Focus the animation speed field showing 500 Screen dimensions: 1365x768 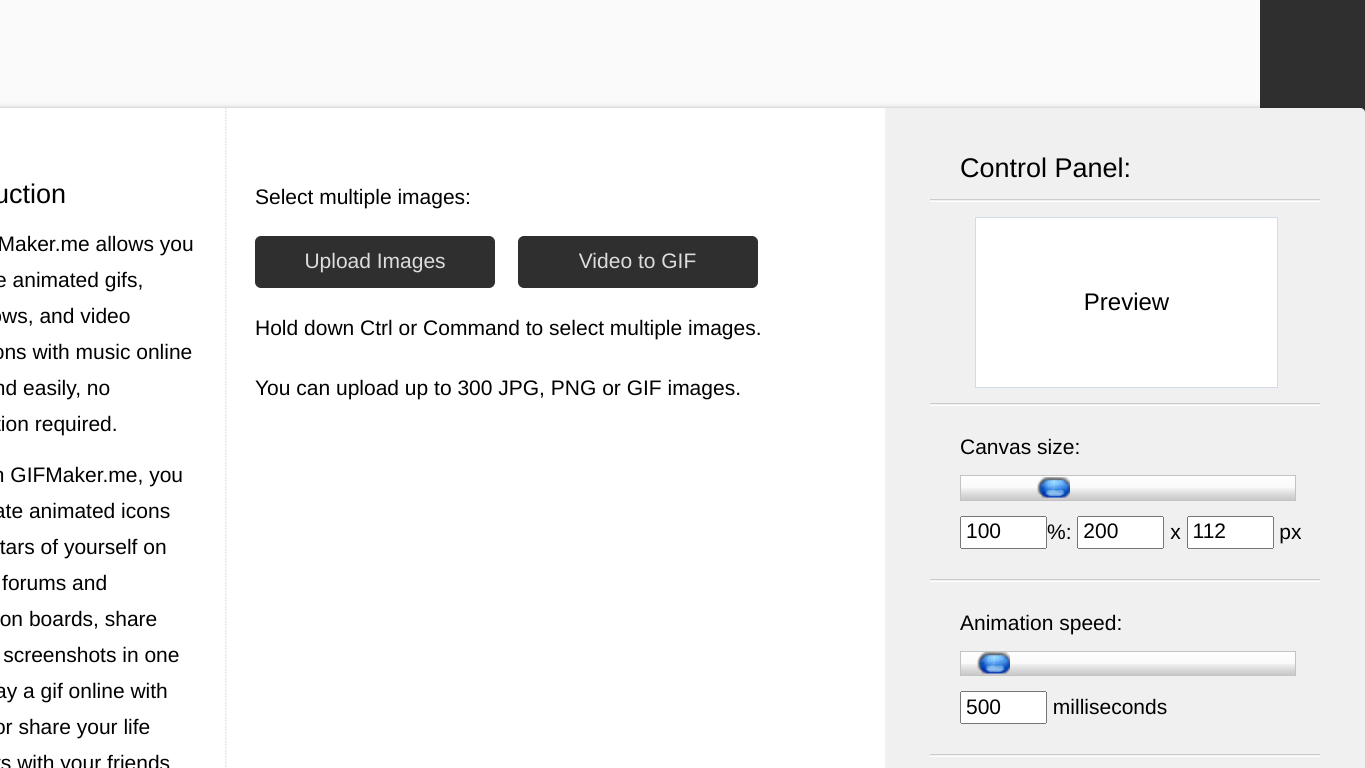click(1003, 707)
